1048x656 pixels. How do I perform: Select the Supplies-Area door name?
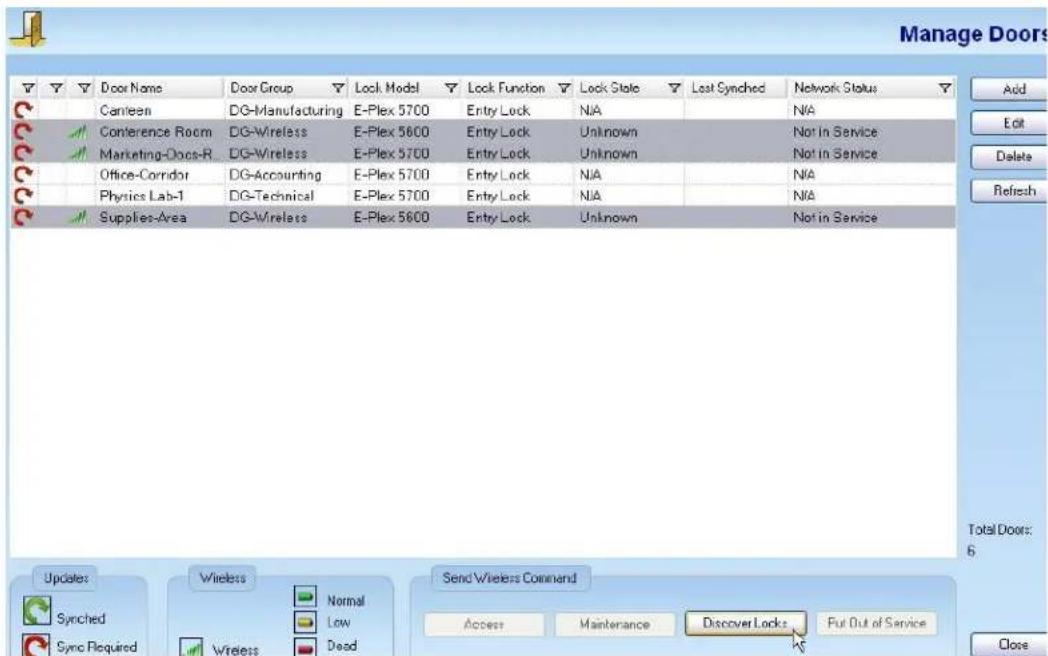coord(143,217)
